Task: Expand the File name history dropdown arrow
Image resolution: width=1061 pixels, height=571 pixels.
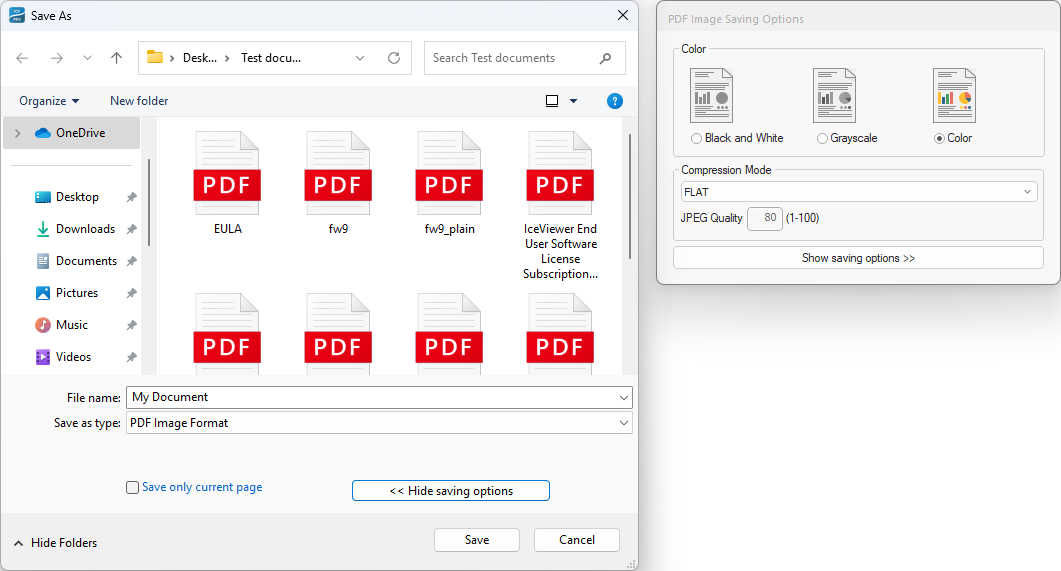Action: [623, 397]
